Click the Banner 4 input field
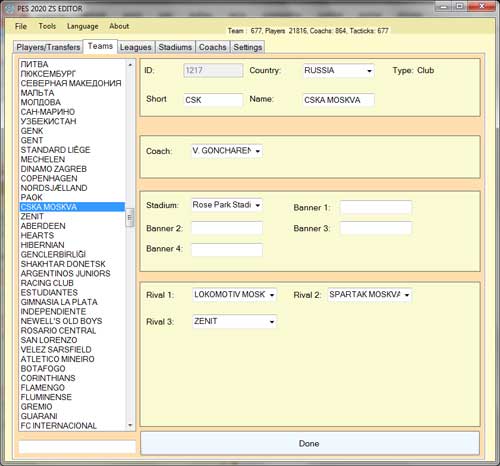The width and height of the screenshot is (500, 466). 227,249
